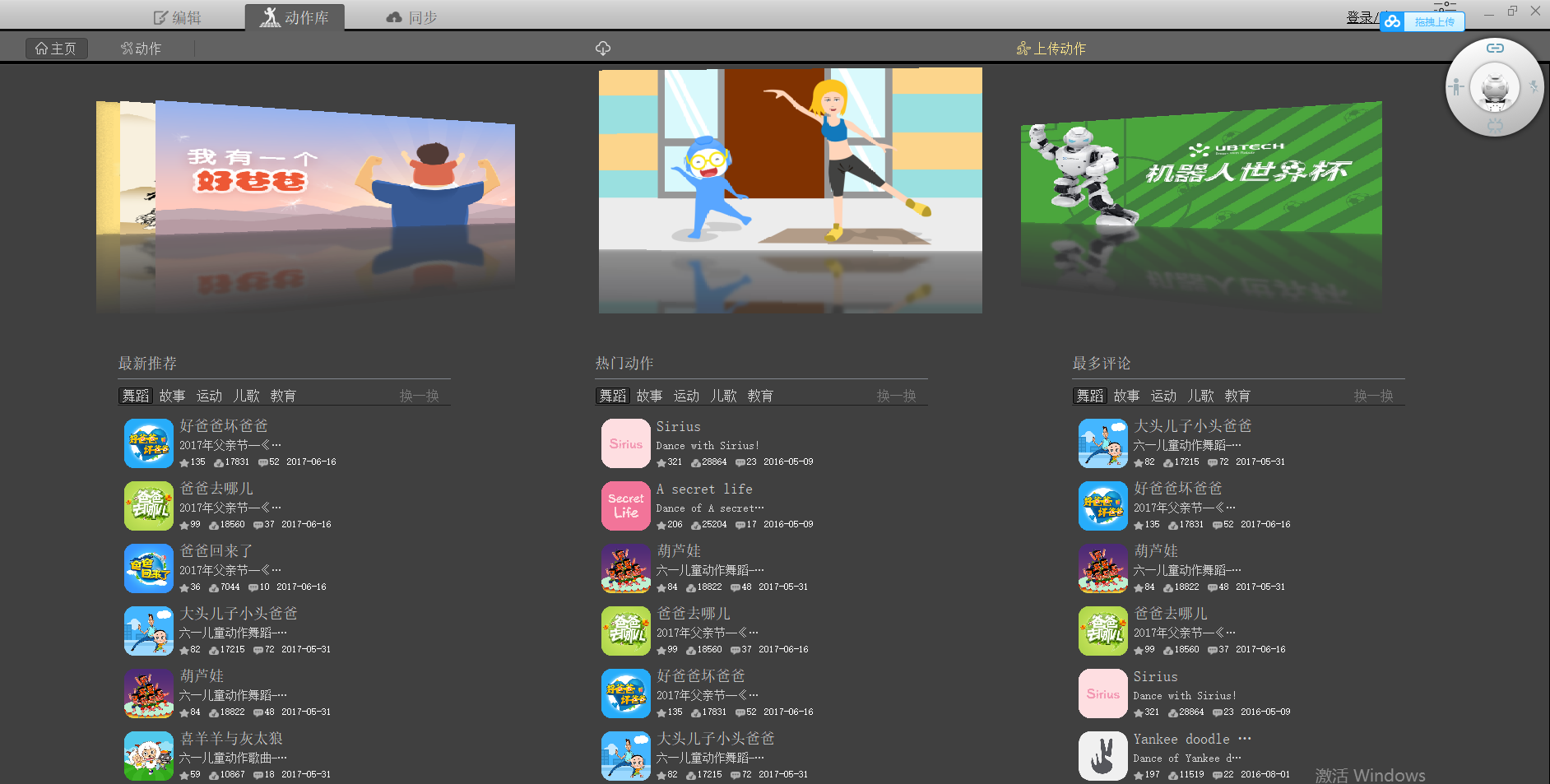Open Sirius icon under 最多评论
Screen dimensions: 1550x784
coord(1103,694)
